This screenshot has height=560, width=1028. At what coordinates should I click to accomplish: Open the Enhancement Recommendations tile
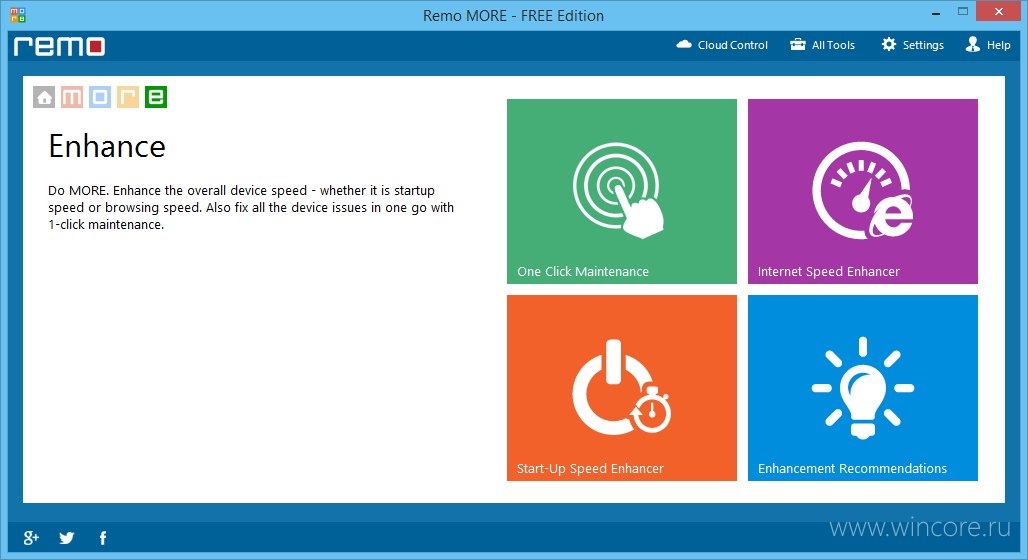tap(863, 388)
